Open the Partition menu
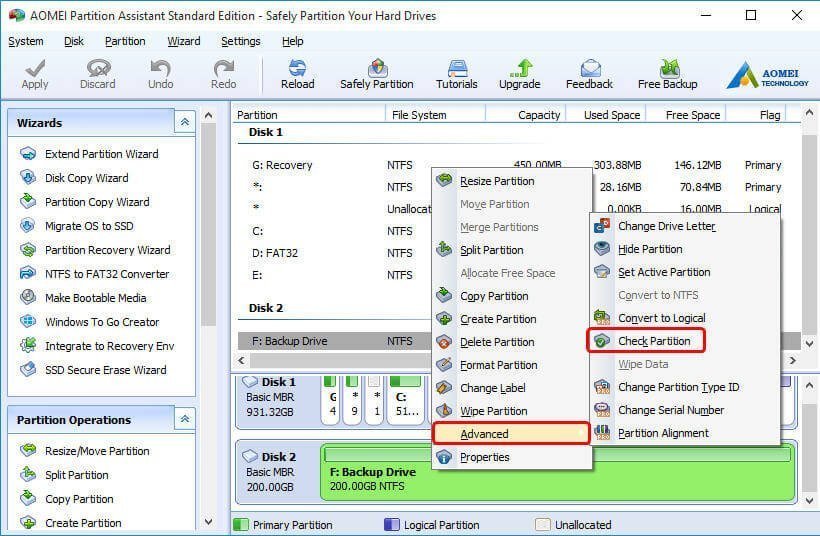 tap(125, 41)
